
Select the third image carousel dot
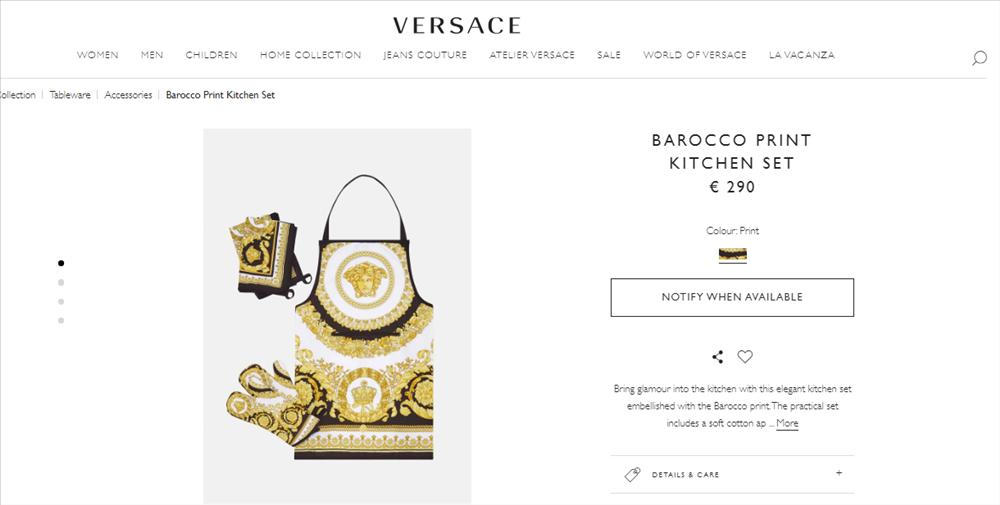point(61,301)
